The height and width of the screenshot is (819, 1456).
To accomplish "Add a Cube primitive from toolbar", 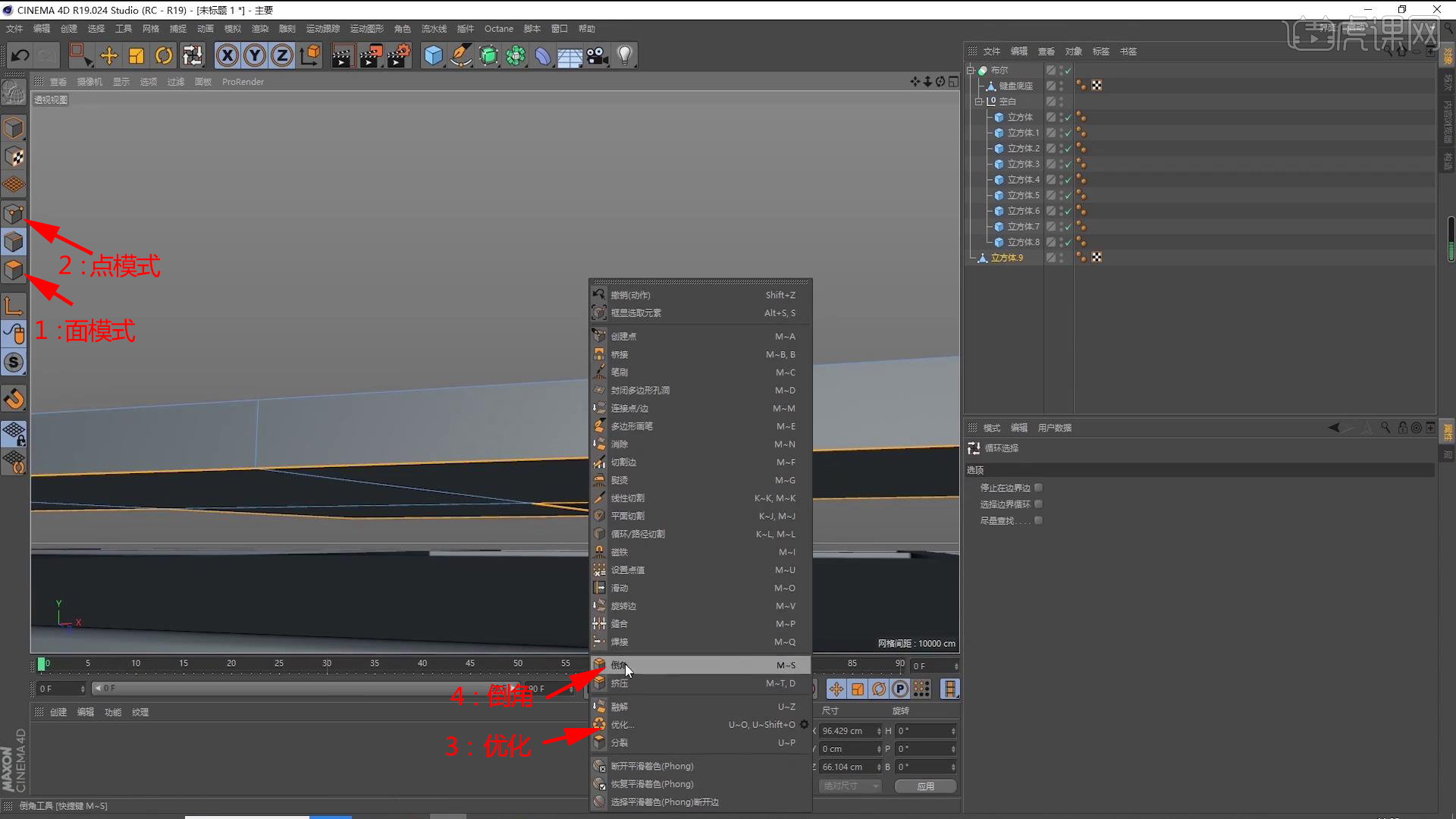I will click(x=433, y=55).
